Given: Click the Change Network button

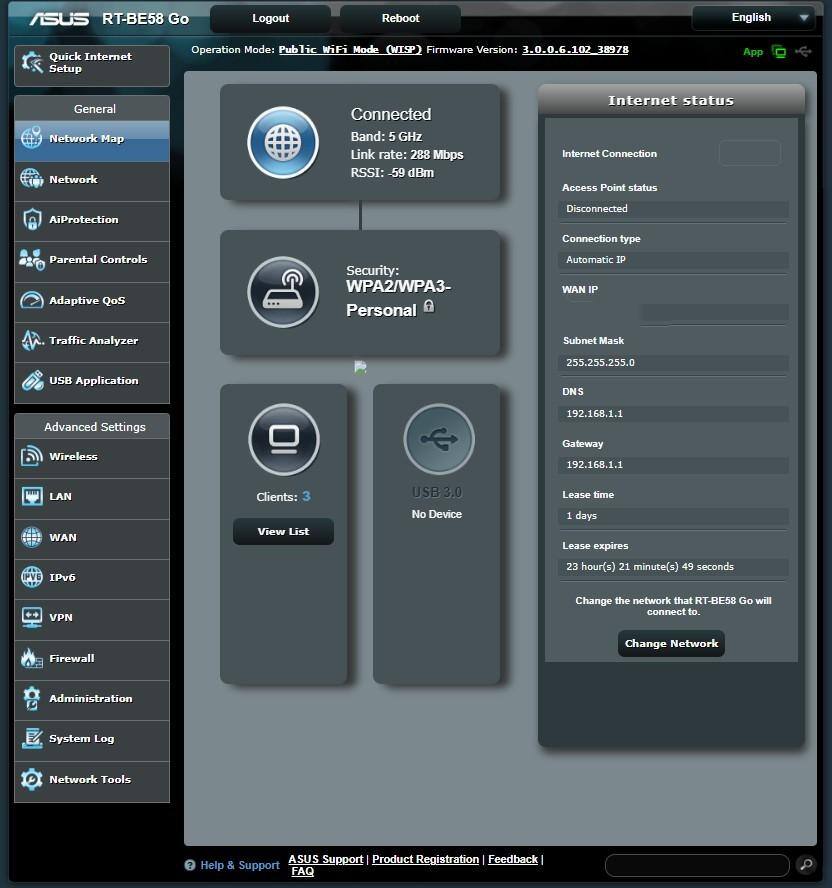Looking at the screenshot, I should pos(670,643).
